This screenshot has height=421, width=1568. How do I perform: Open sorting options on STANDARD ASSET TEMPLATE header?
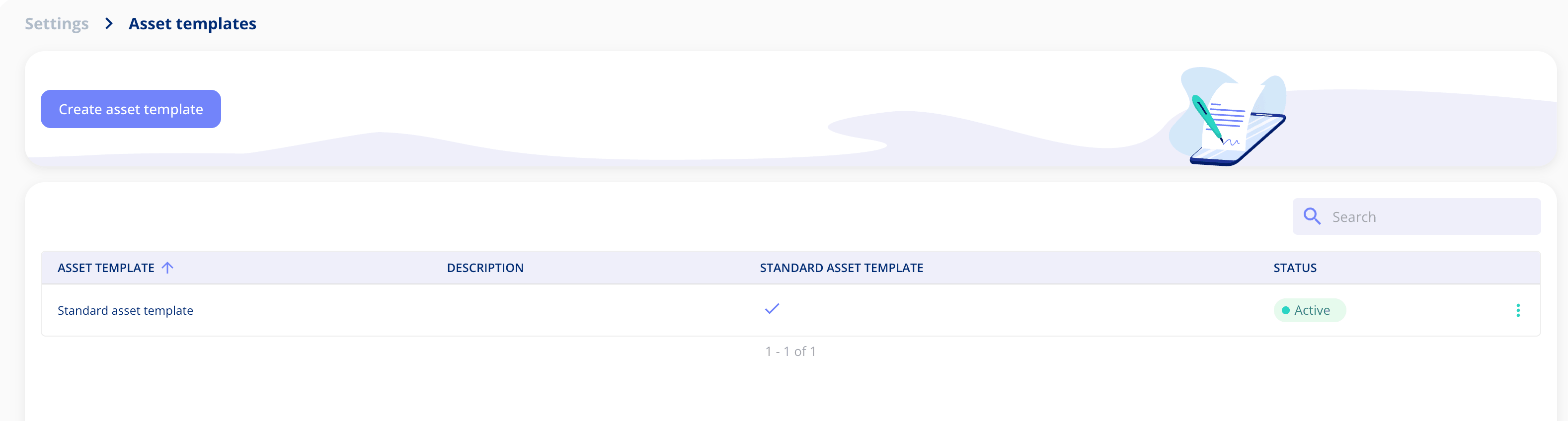coord(841,267)
